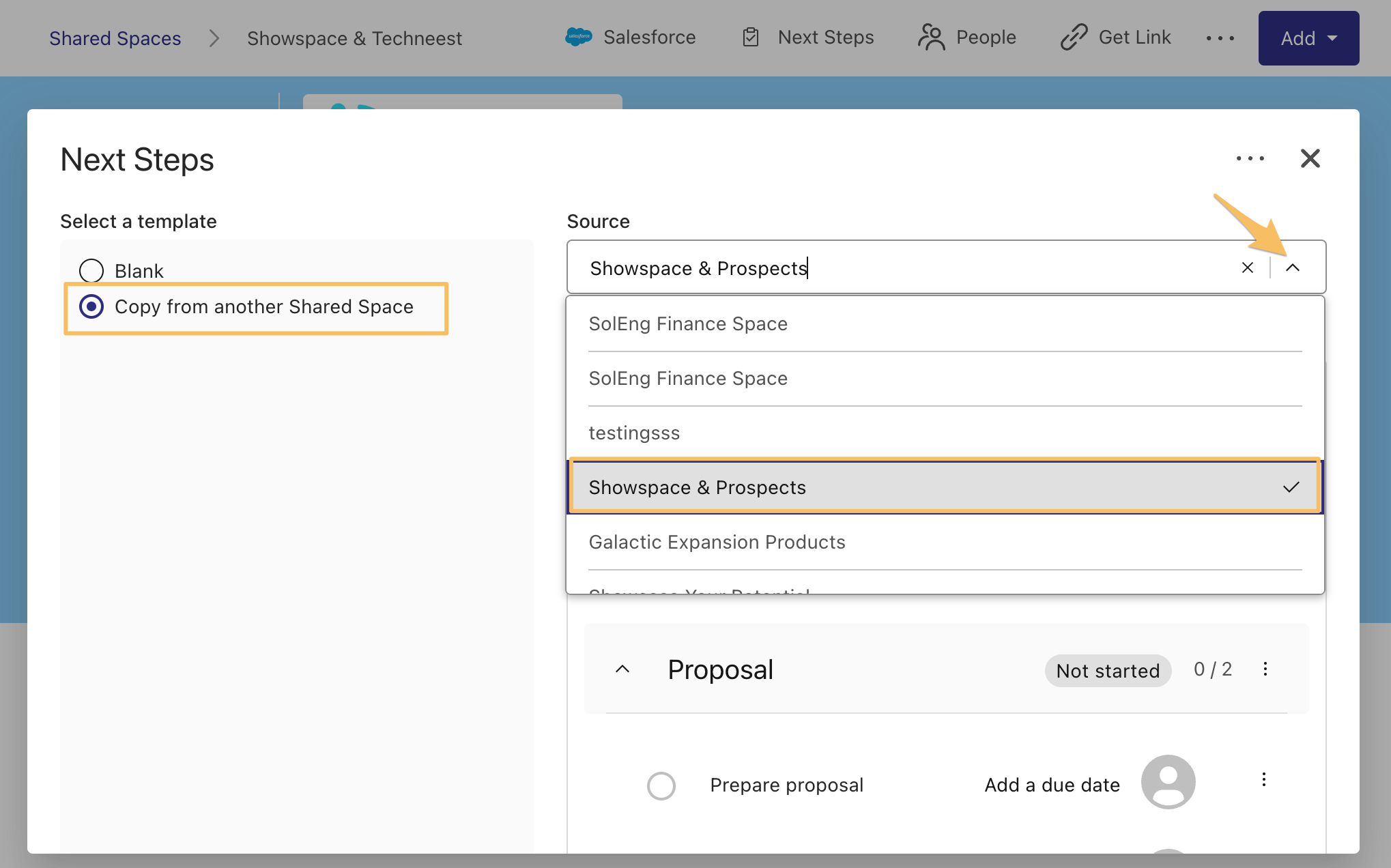Select Copy from another Shared Space

pyautogui.click(x=91, y=306)
